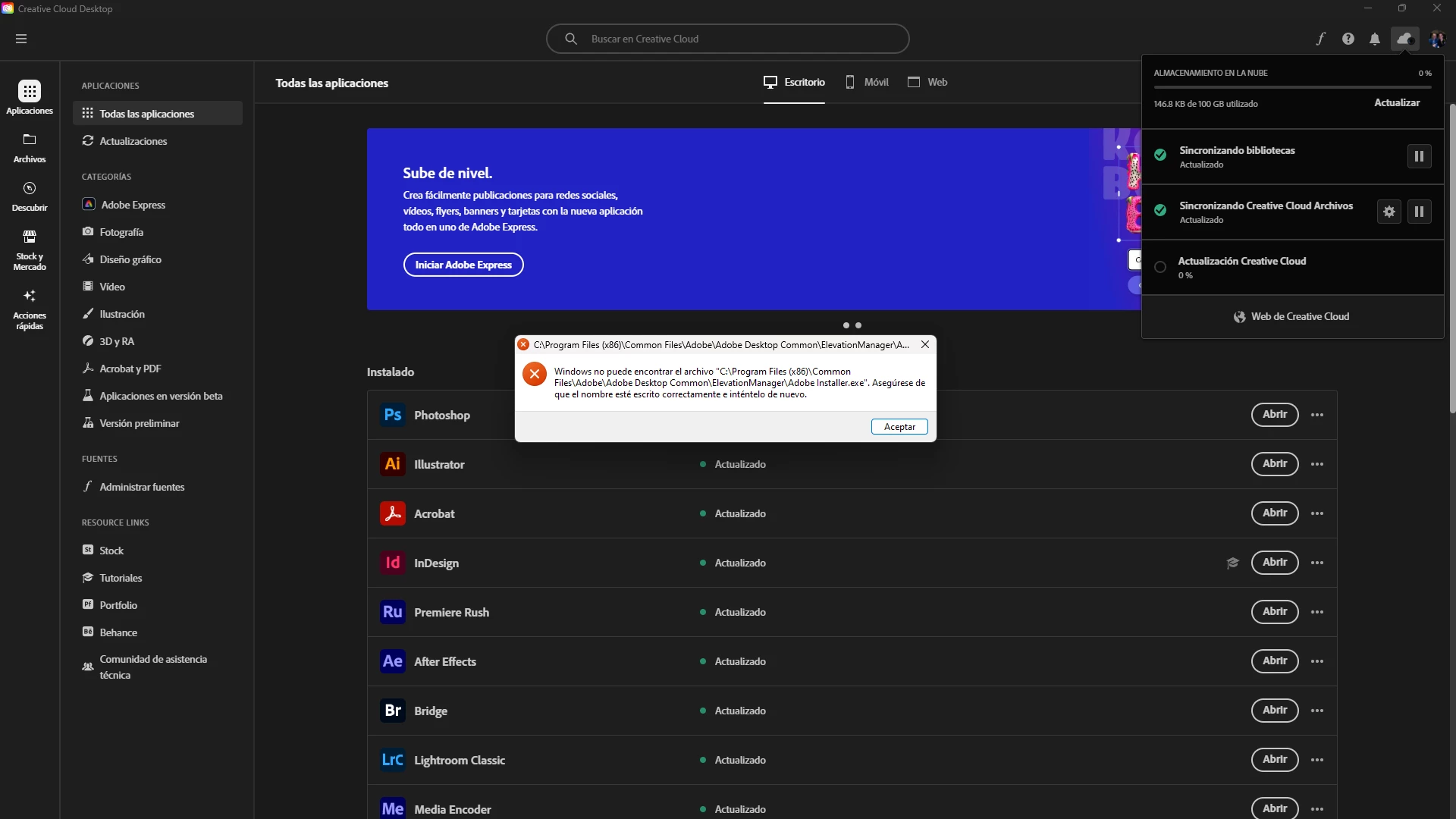
Task: Click the cloud activity icon
Action: [1404, 39]
